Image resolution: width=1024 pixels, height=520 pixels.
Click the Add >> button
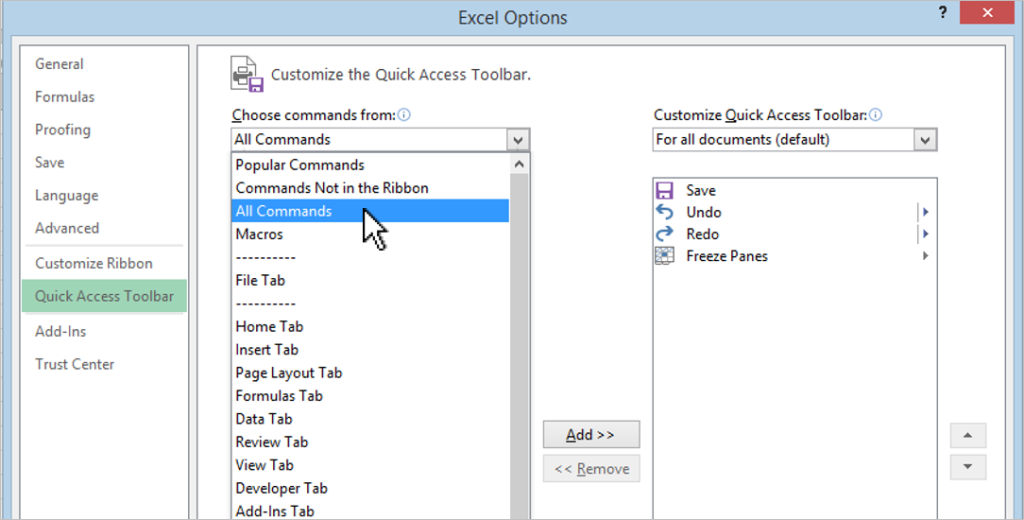coord(591,435)
